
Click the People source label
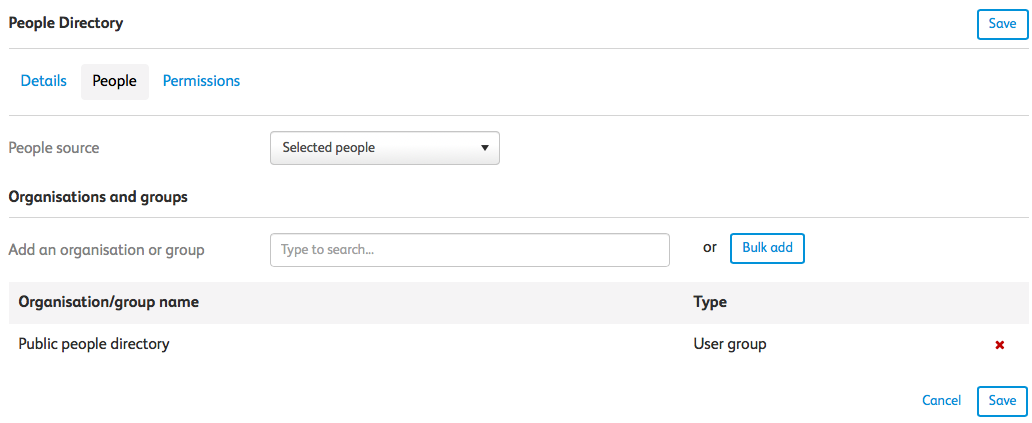[x=54, y=148]
